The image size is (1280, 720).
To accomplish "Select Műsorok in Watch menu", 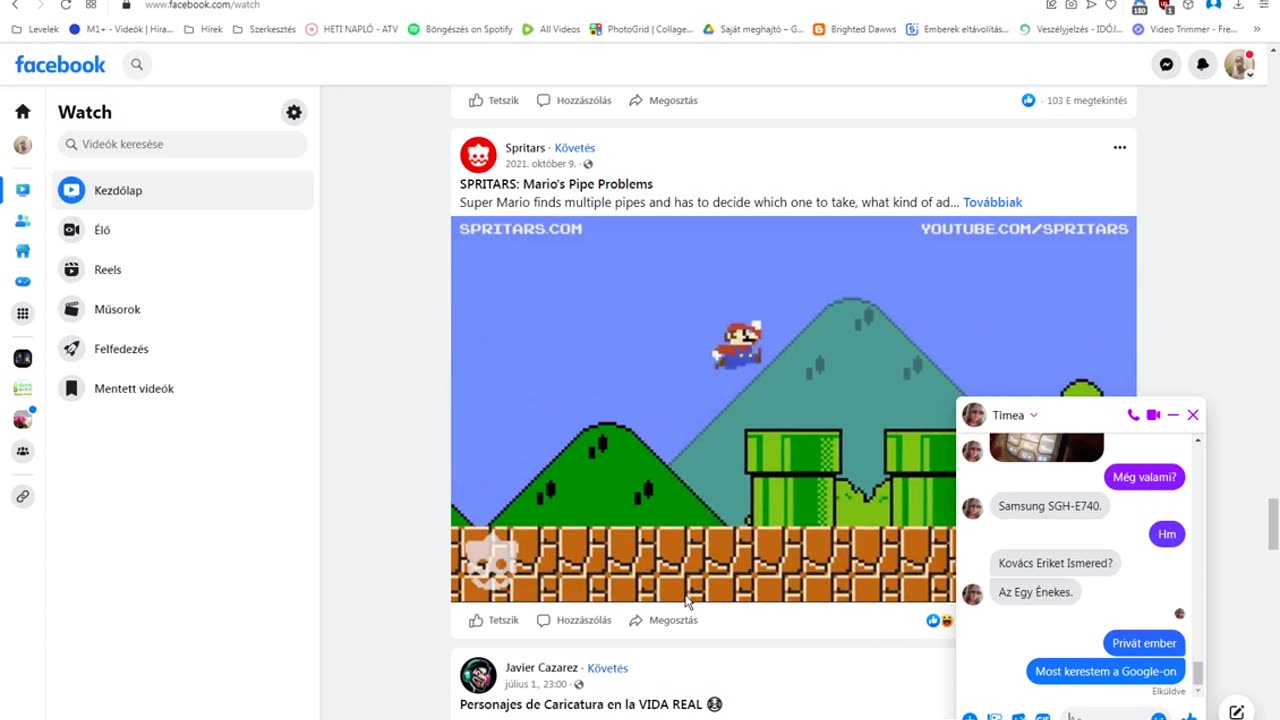I will coord(183,309).
